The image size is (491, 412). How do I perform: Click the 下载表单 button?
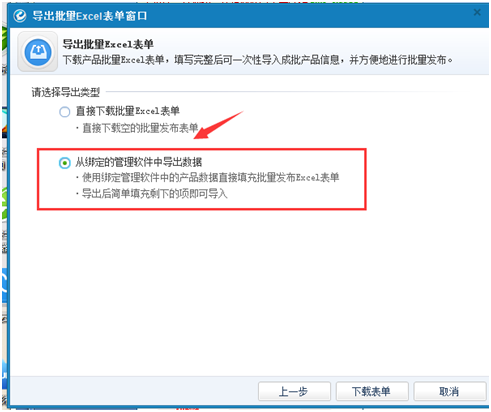point(372,391)
